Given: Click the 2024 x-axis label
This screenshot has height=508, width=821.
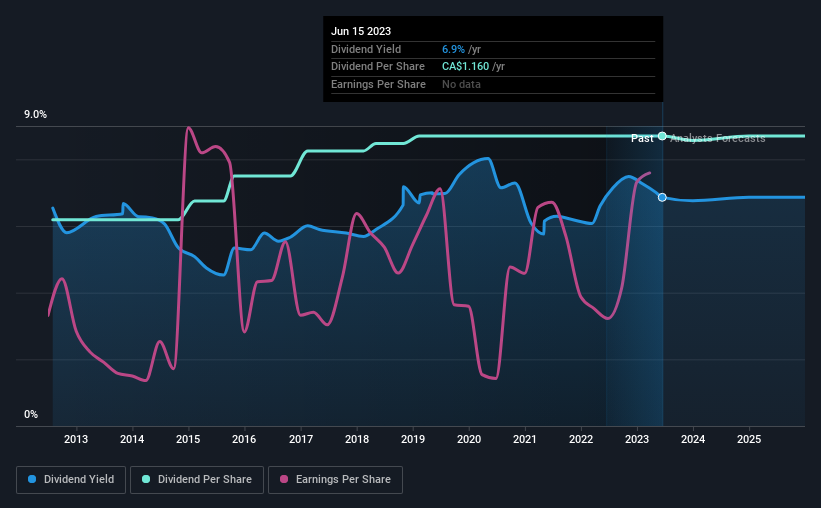Looking at the screenshot, I should coord(693,439).
